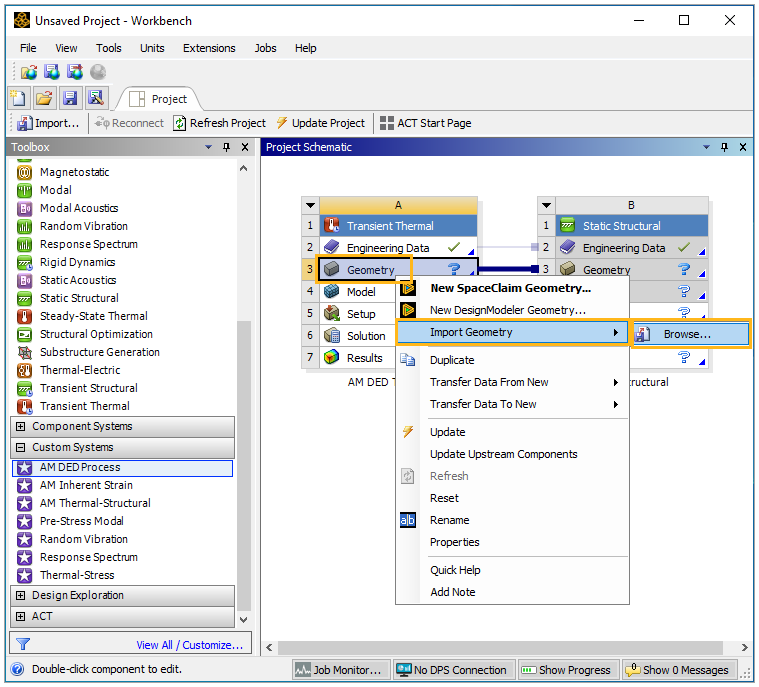The height and width of the screenshot is (687, 759).
Task: Select the Thermal-Electric icon
Action: tap(24, 370)
